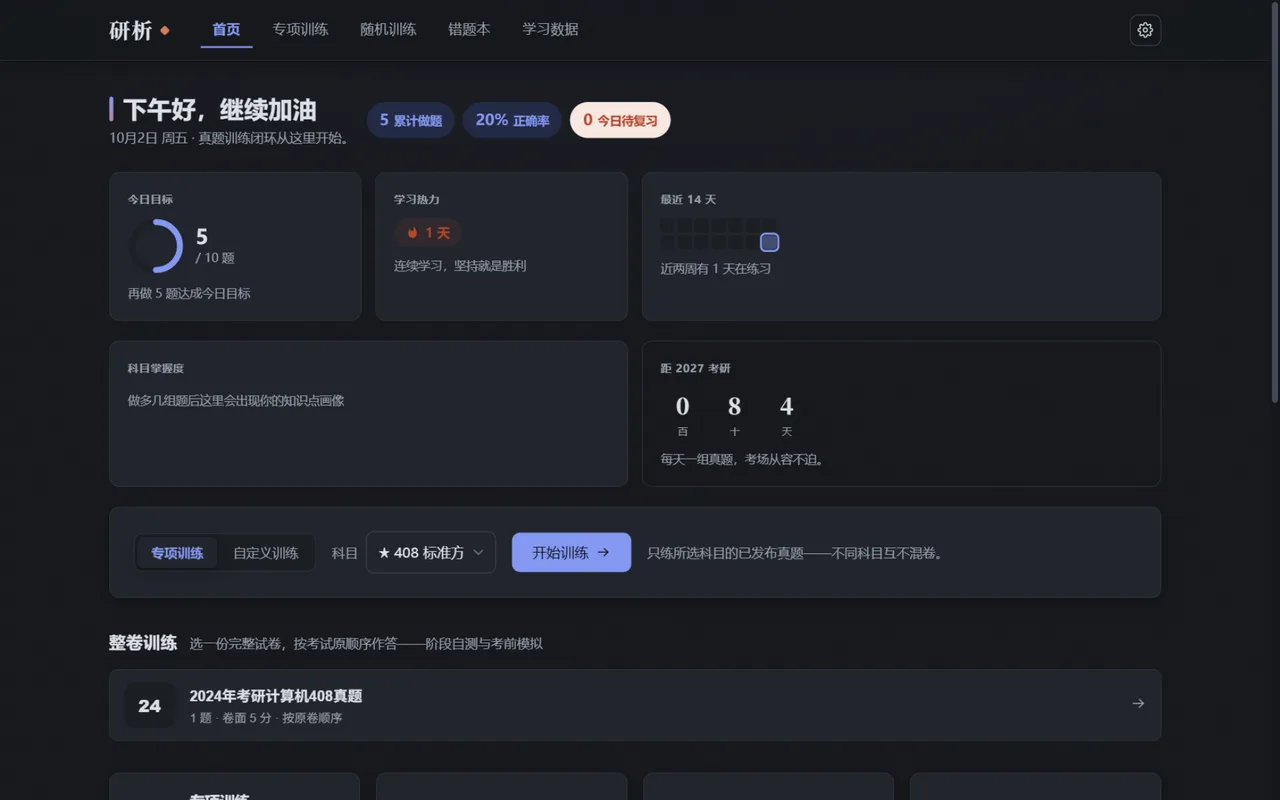The width and height of the screenshot is (1280, 800).
Task: Open the 今日待复习 pill
Action: [x=620, y=120]
